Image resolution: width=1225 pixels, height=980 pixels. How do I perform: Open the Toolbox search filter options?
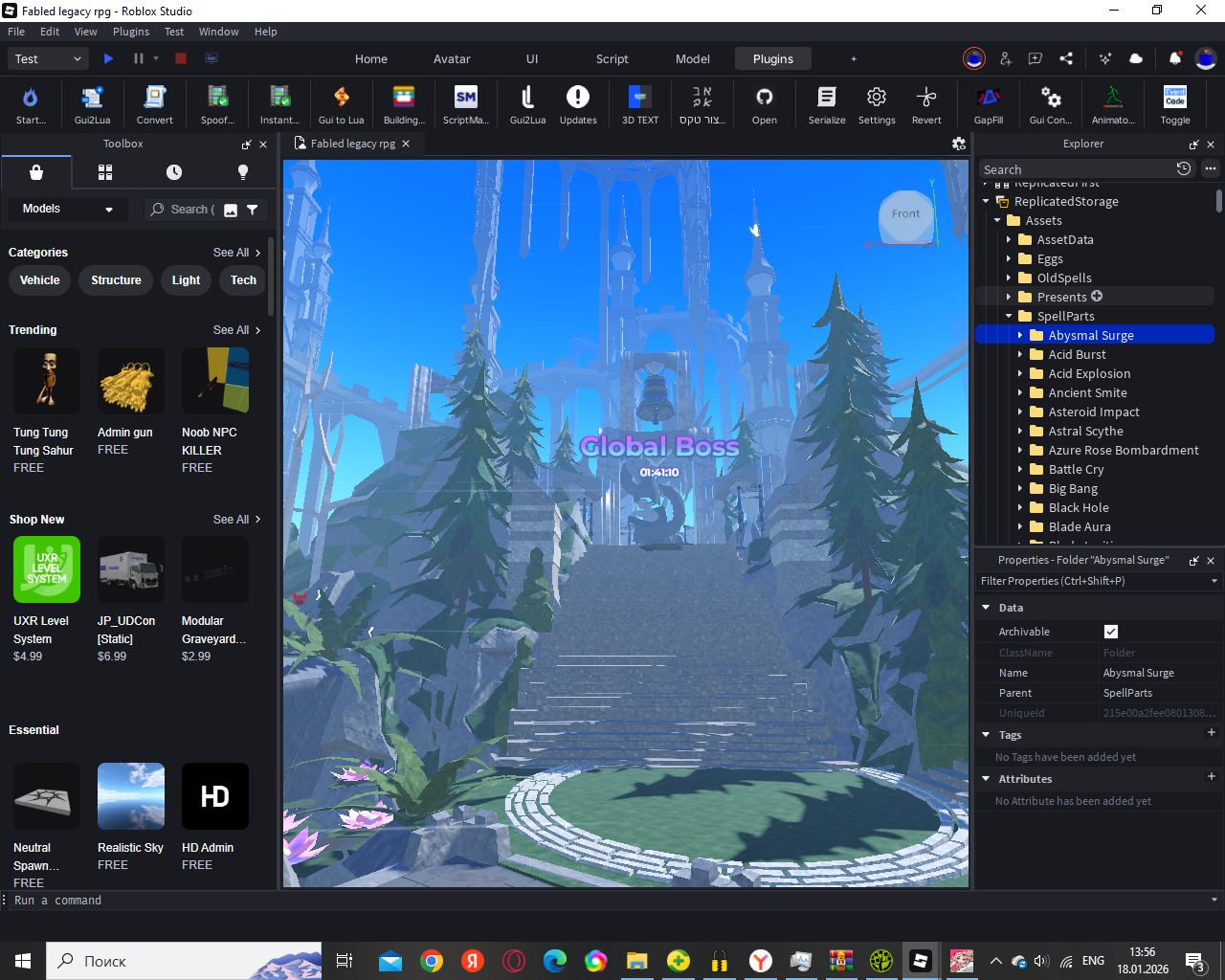pyautogui.click(x=253, y=210)
